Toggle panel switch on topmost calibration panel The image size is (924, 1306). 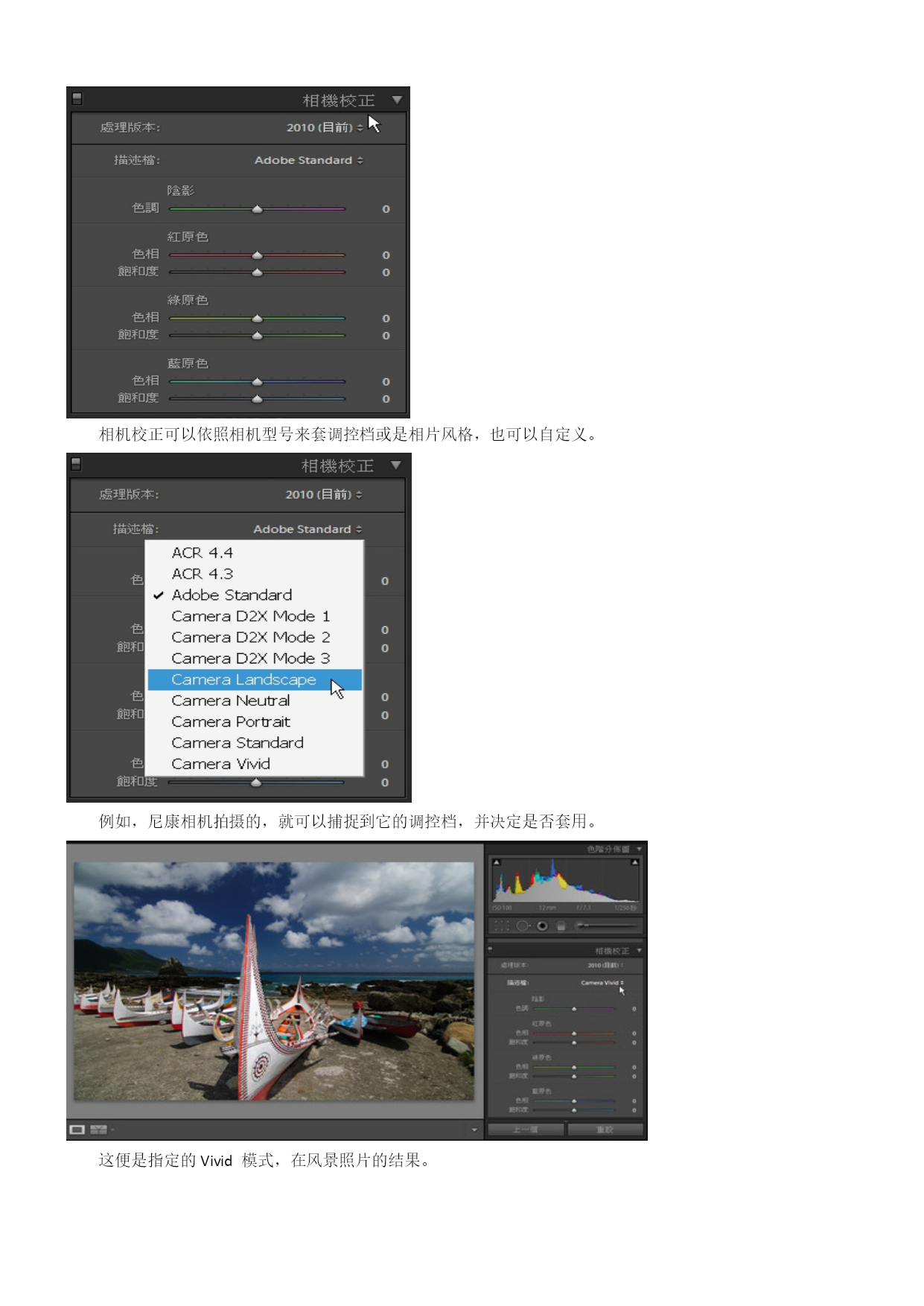(76, 98)
